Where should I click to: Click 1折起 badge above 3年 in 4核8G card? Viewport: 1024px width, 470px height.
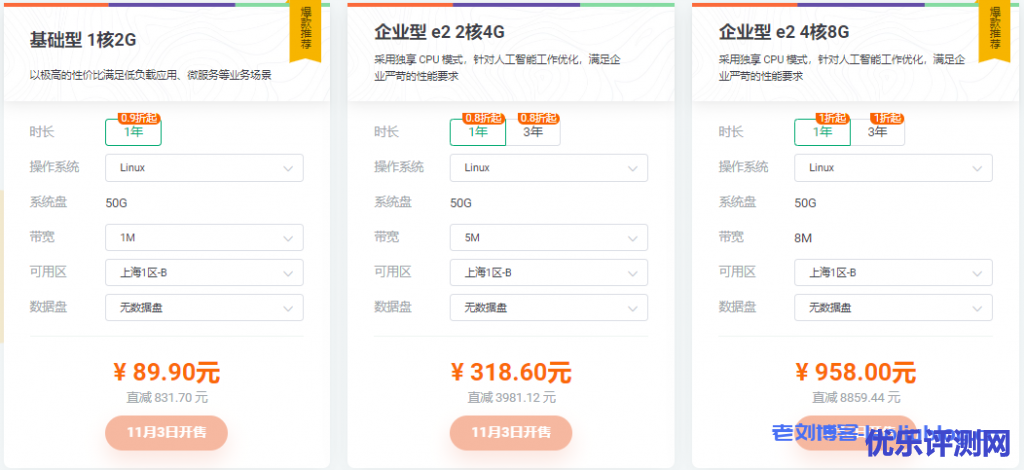coord(888,118)
